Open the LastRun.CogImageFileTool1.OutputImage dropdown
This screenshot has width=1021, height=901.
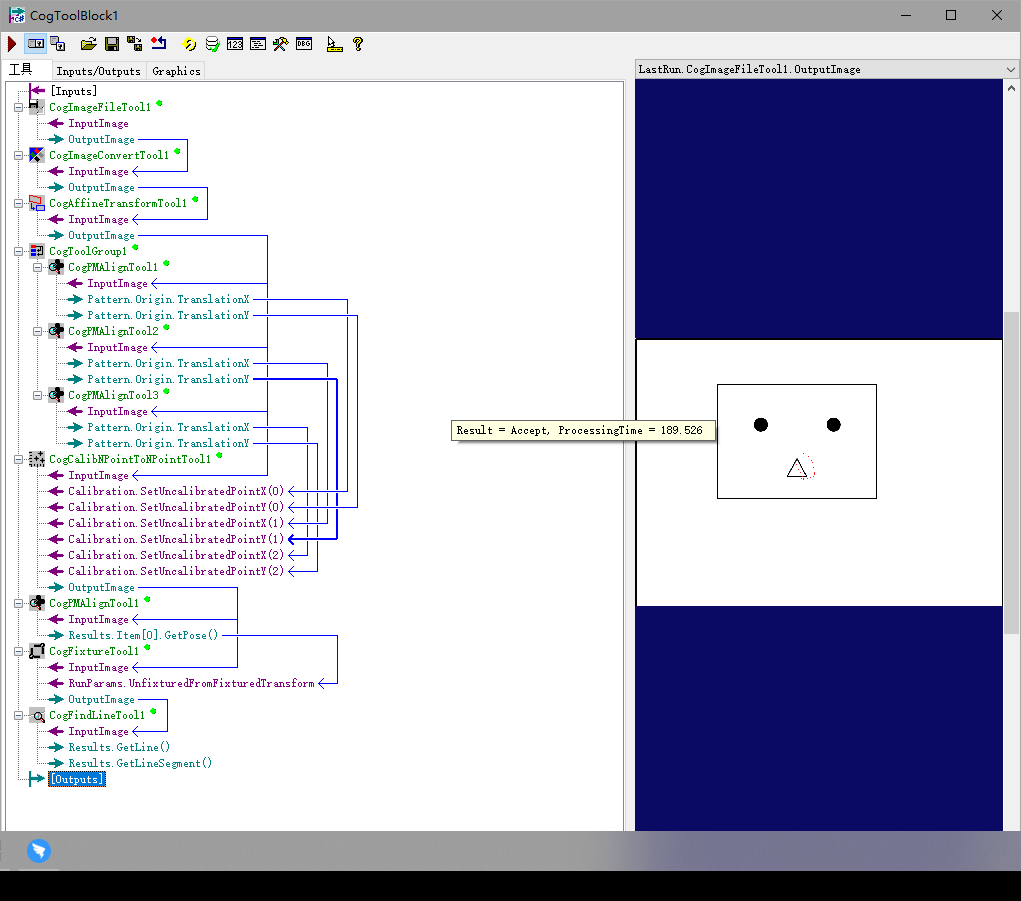point(1009,69)
